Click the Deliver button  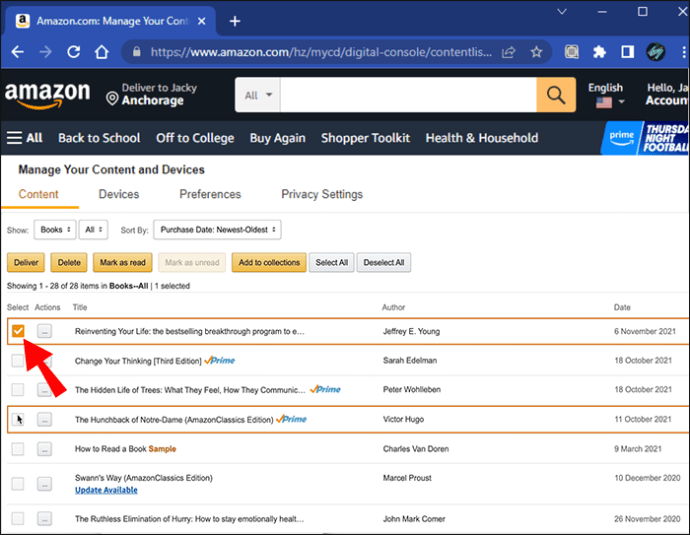(26, 262)
